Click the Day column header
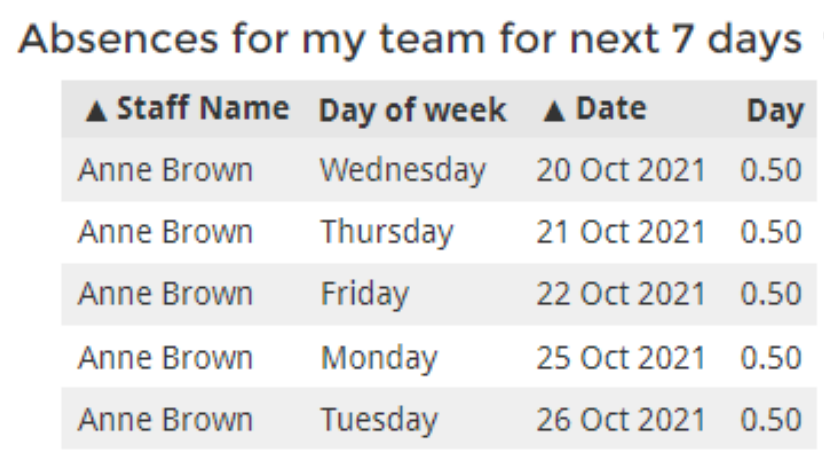The width and height of the screenshot is (824, 460). point(775,111)
